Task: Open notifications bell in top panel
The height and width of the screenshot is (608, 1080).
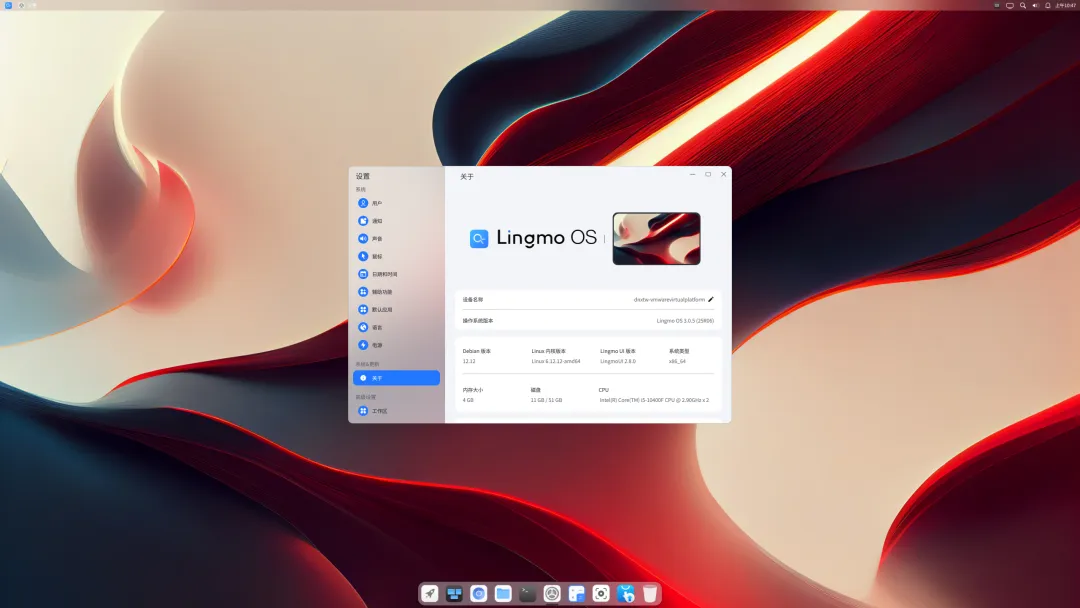Action: [1048, 5]
